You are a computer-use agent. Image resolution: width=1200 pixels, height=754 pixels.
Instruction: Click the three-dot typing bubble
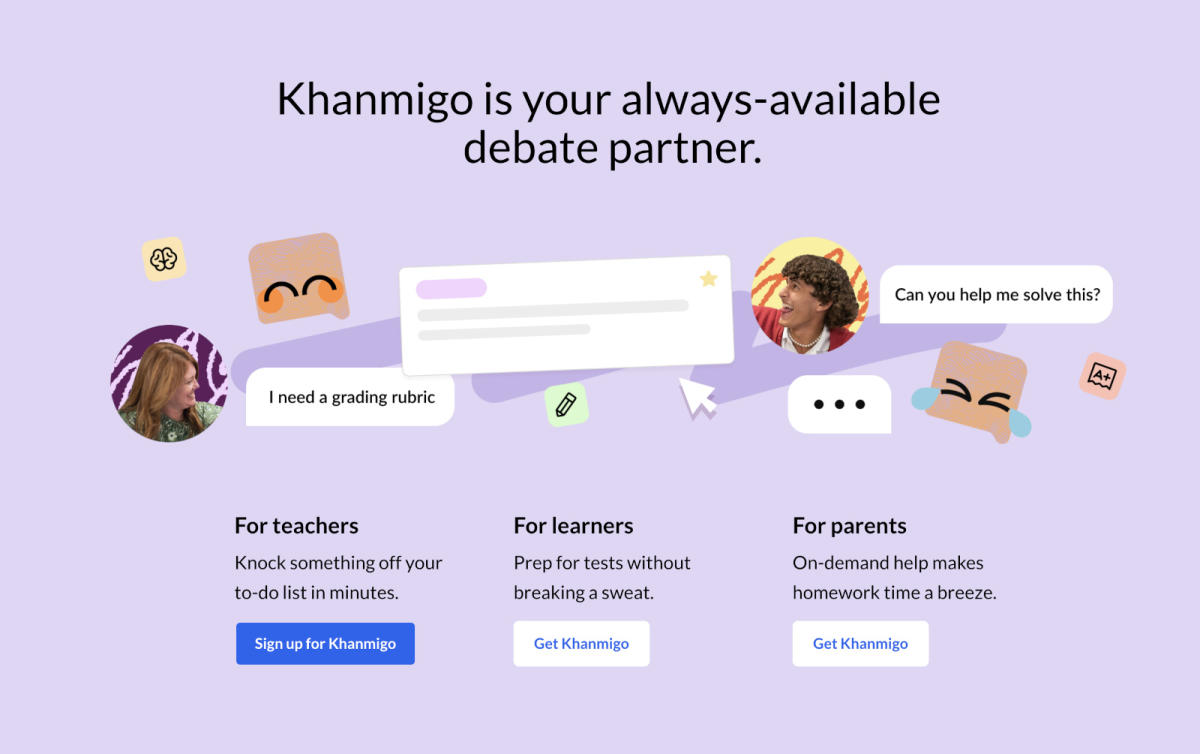point(839,404)
